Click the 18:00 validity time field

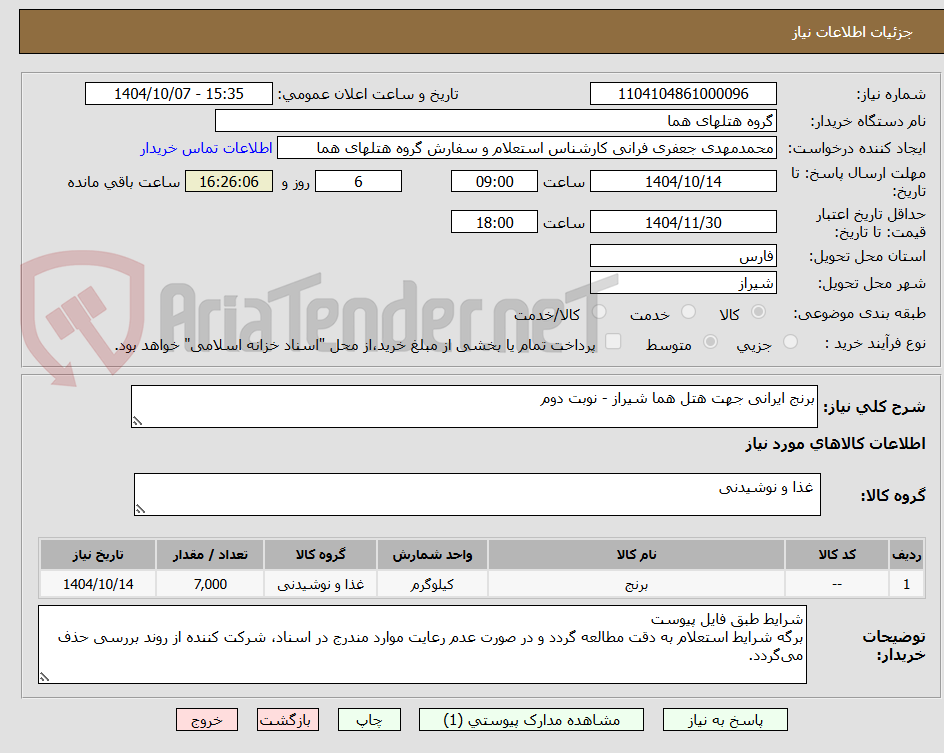click(494, 222)
